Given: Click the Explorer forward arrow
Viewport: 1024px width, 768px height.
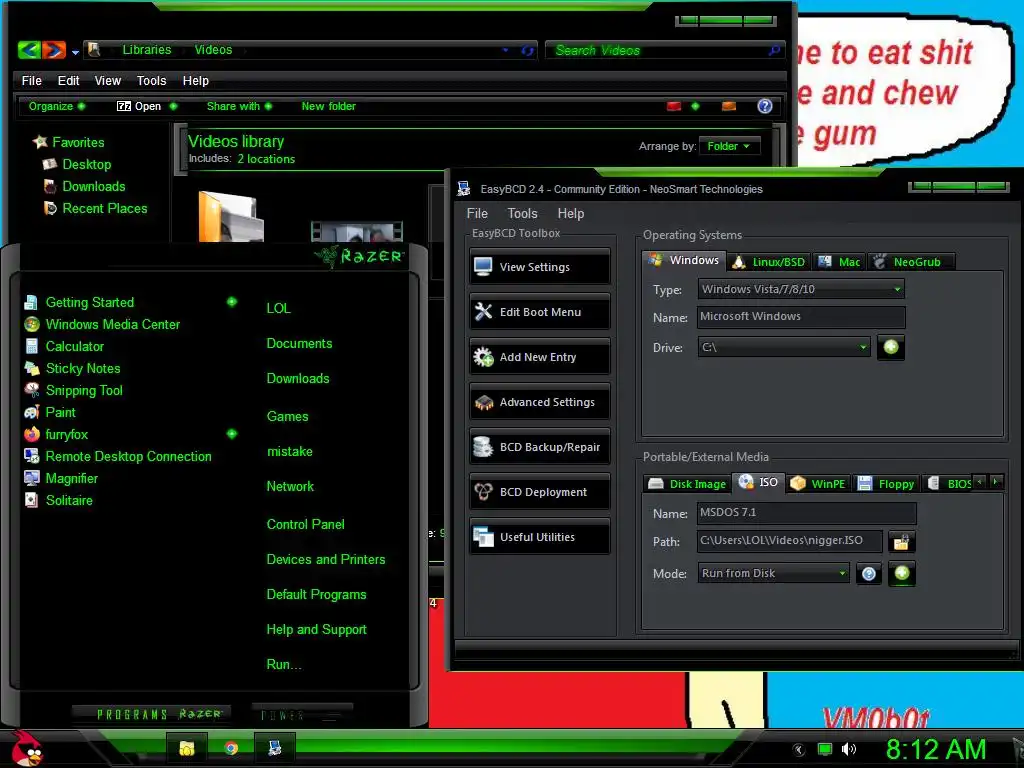Looking at the screenshot, I should [54, 50].
